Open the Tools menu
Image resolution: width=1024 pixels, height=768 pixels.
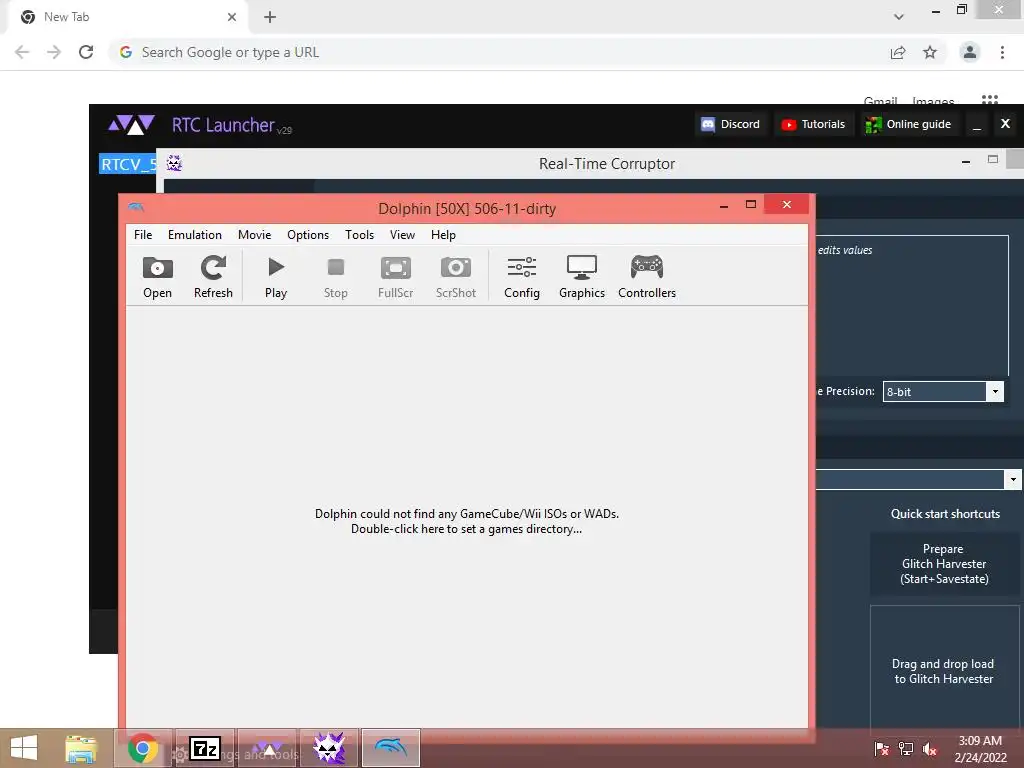(360, 234)
